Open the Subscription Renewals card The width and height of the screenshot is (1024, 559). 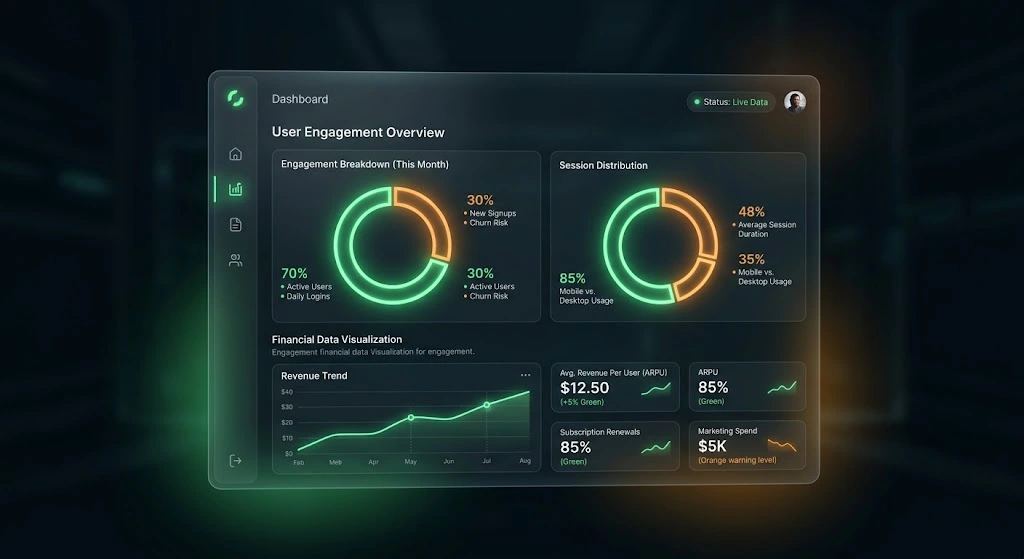[615, 446]
